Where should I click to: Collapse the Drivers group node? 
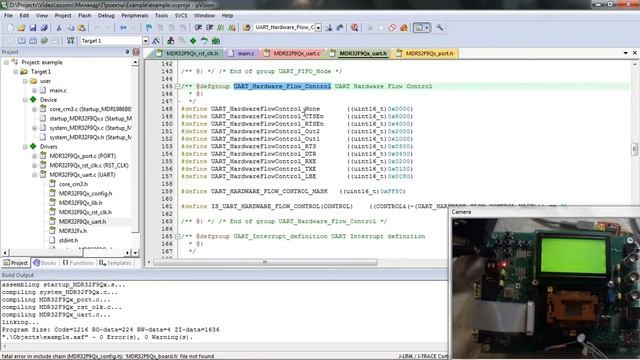point(25,147)
